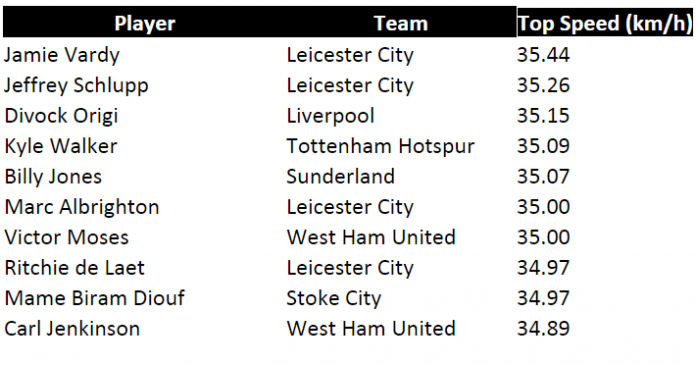The image size is (696, 365).
Task: Select the Jeffrey Schlupp cell
Action: coord(76,86)
